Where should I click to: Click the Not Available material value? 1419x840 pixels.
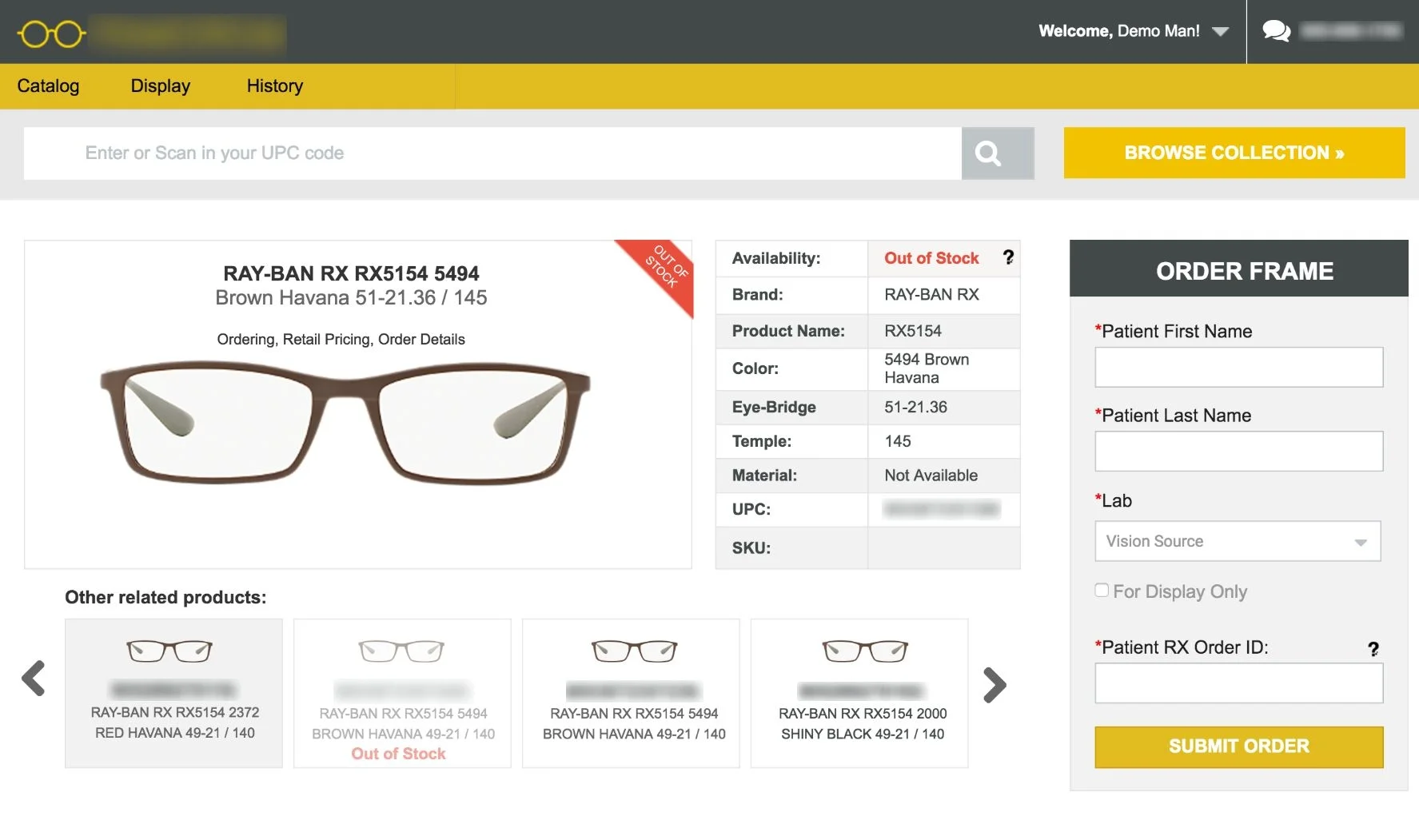[931, 475]
